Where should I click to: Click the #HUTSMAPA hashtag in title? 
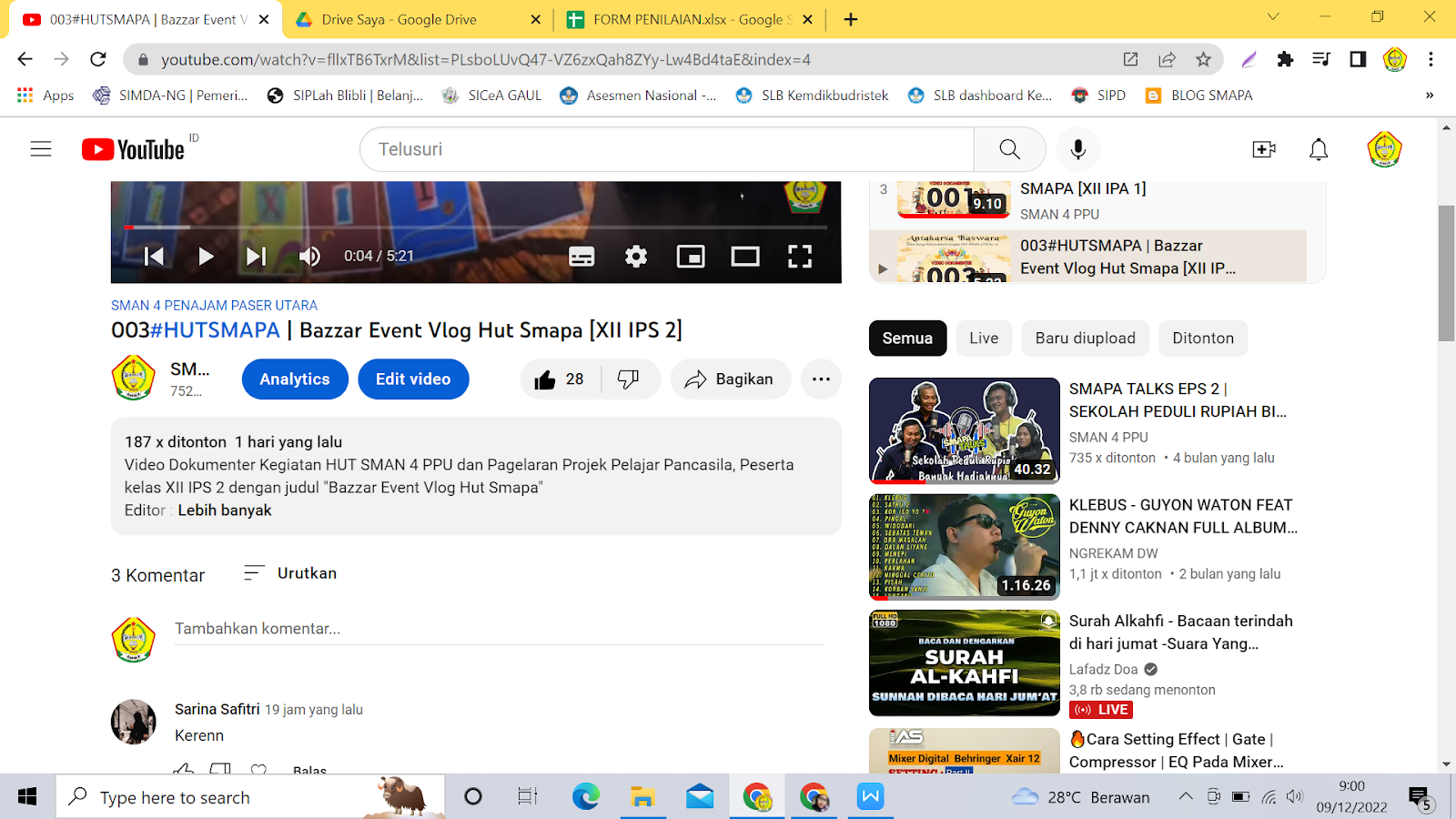215,330
